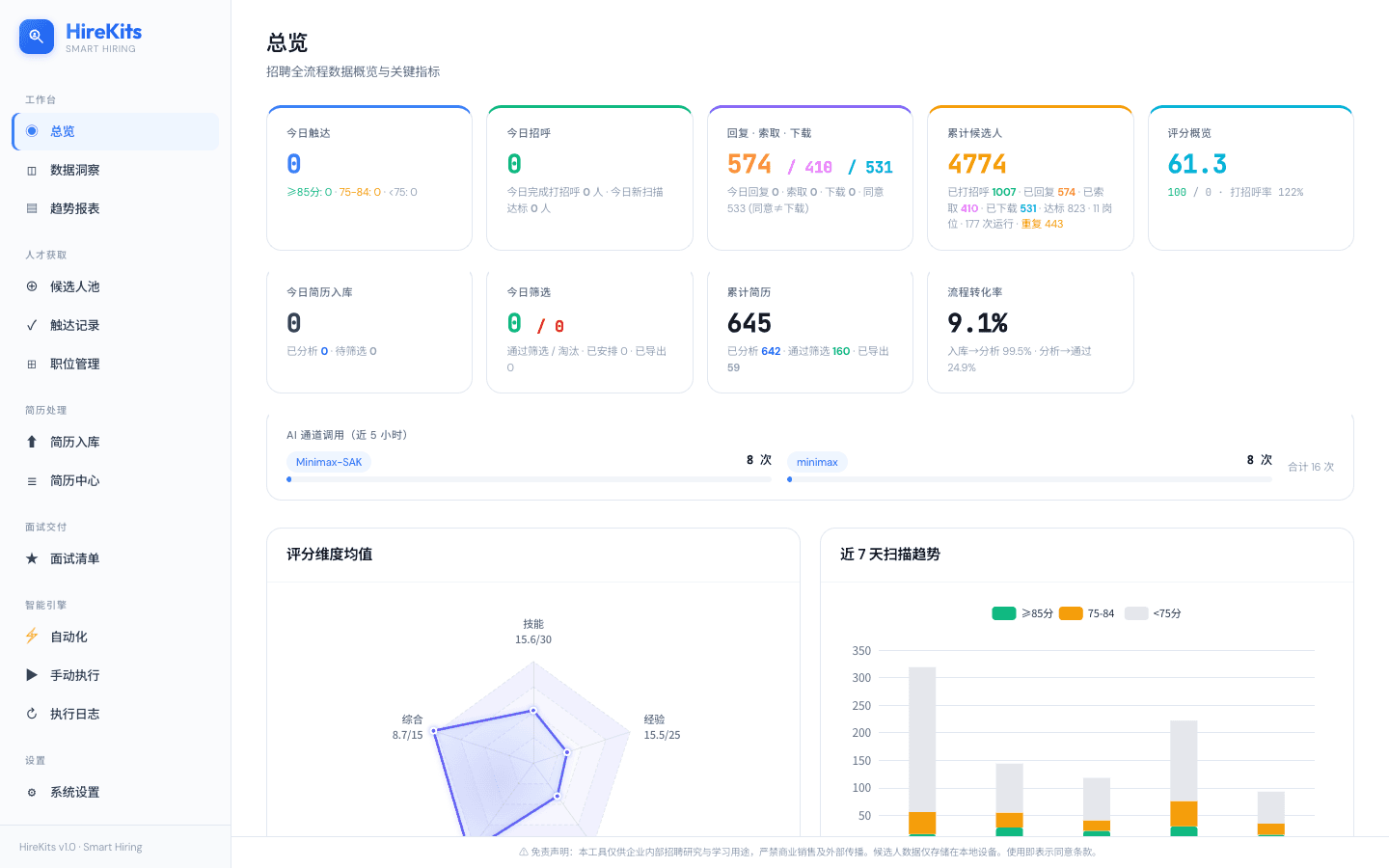1389x868 pixels.
Task: Click the 候选人池 globe icon
Action: [x=32, y=286]
